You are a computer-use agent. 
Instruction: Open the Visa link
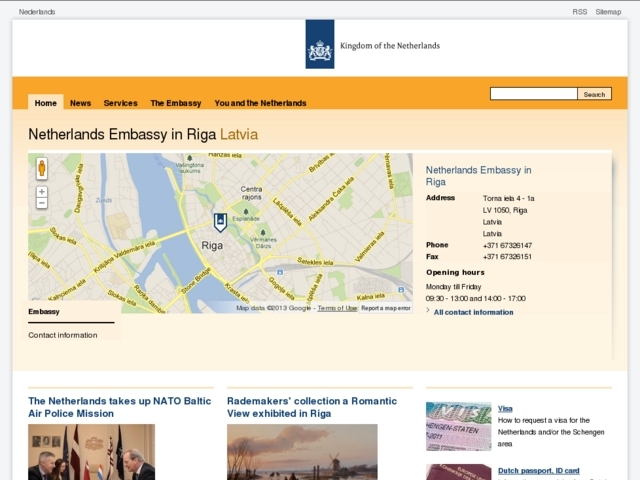point(505,409)
